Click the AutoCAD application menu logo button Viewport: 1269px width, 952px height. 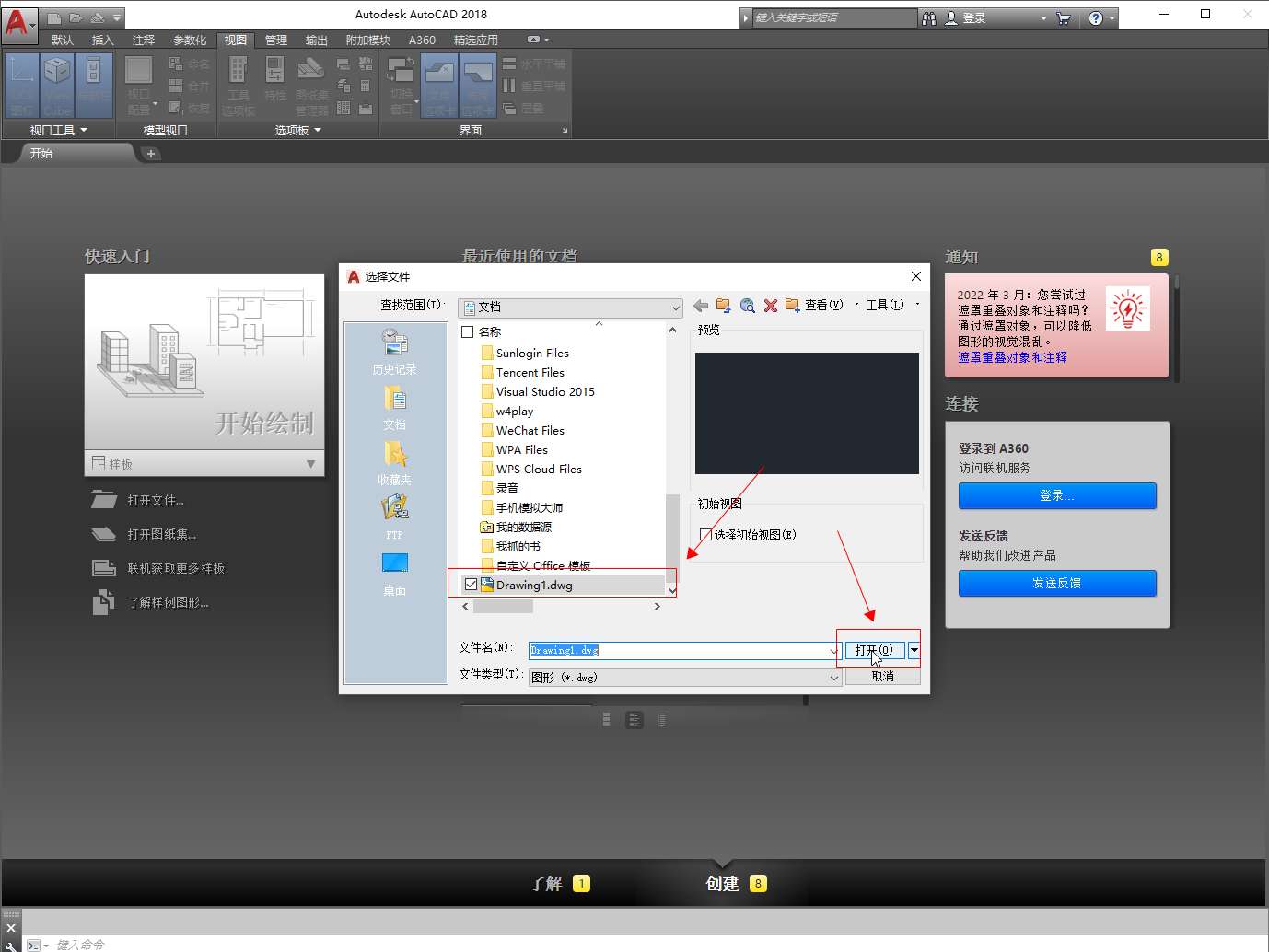[x=17, y=19]
